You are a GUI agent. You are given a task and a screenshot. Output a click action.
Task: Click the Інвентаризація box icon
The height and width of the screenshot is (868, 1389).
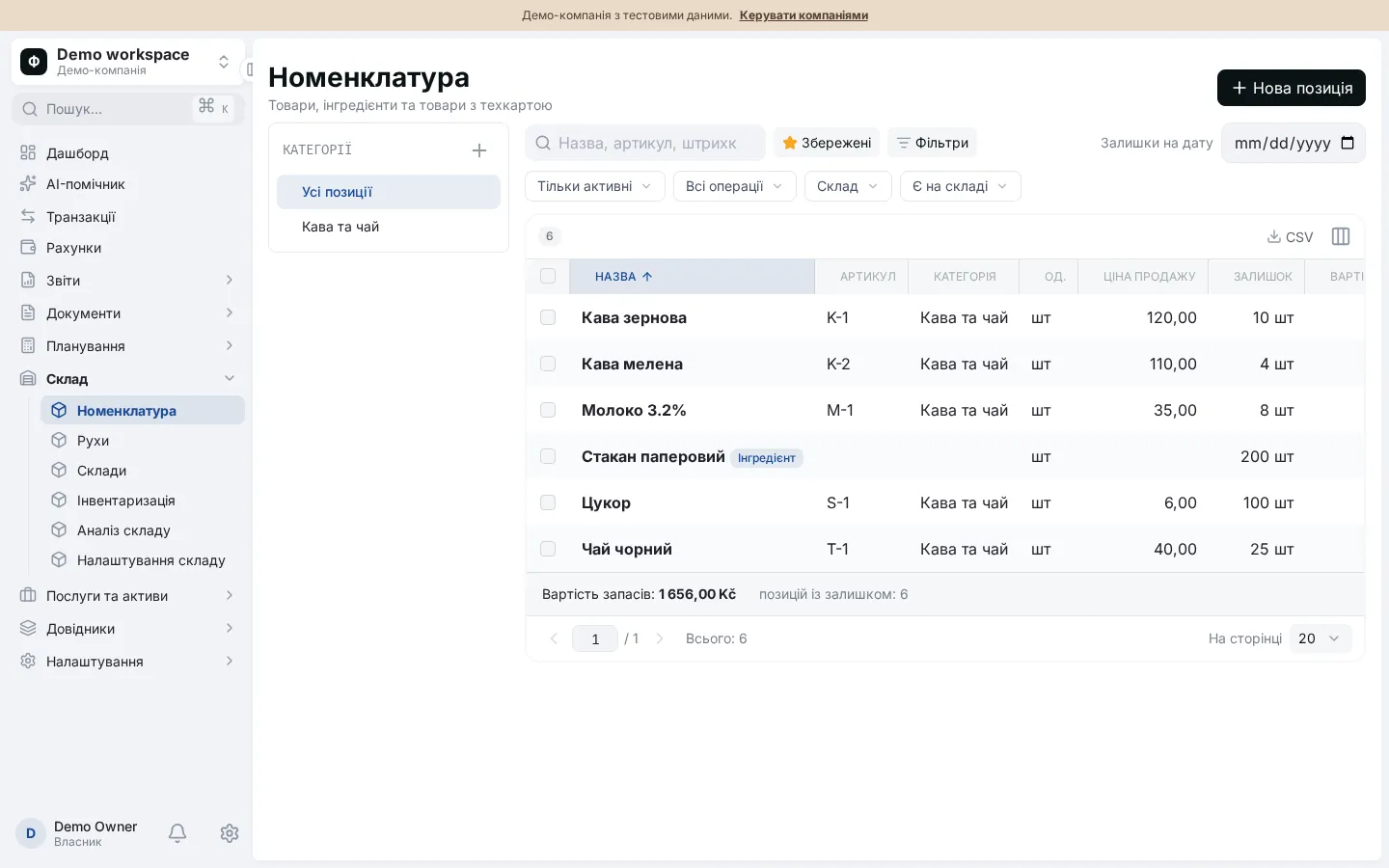tap(59, 501)
